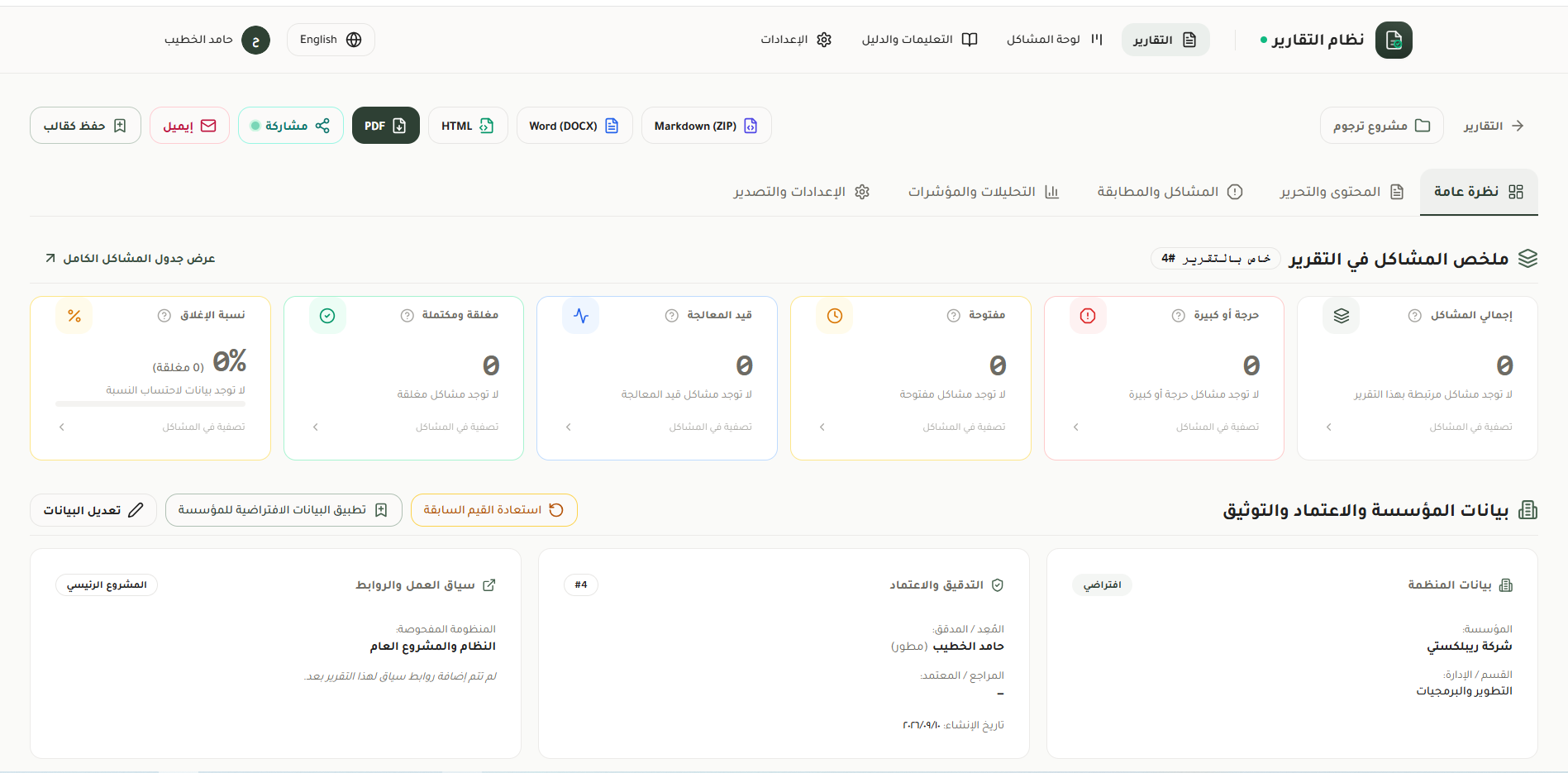Viewport: 1568px width, 773px height.
Task: Toggle the مشاركة share button
Action: (291, 126)
